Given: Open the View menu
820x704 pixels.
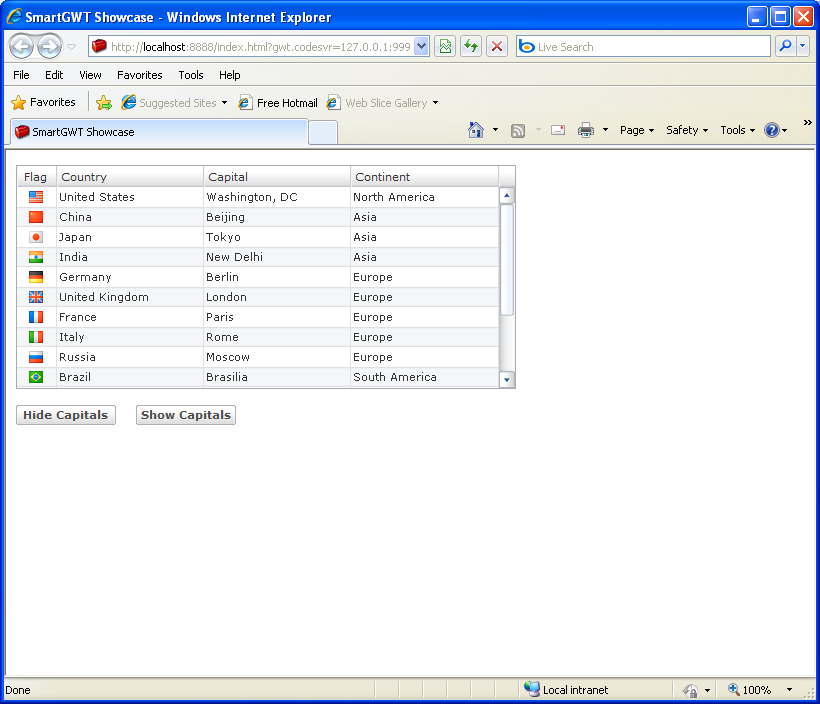Looking at the screenshot, I should click(90, 75).
